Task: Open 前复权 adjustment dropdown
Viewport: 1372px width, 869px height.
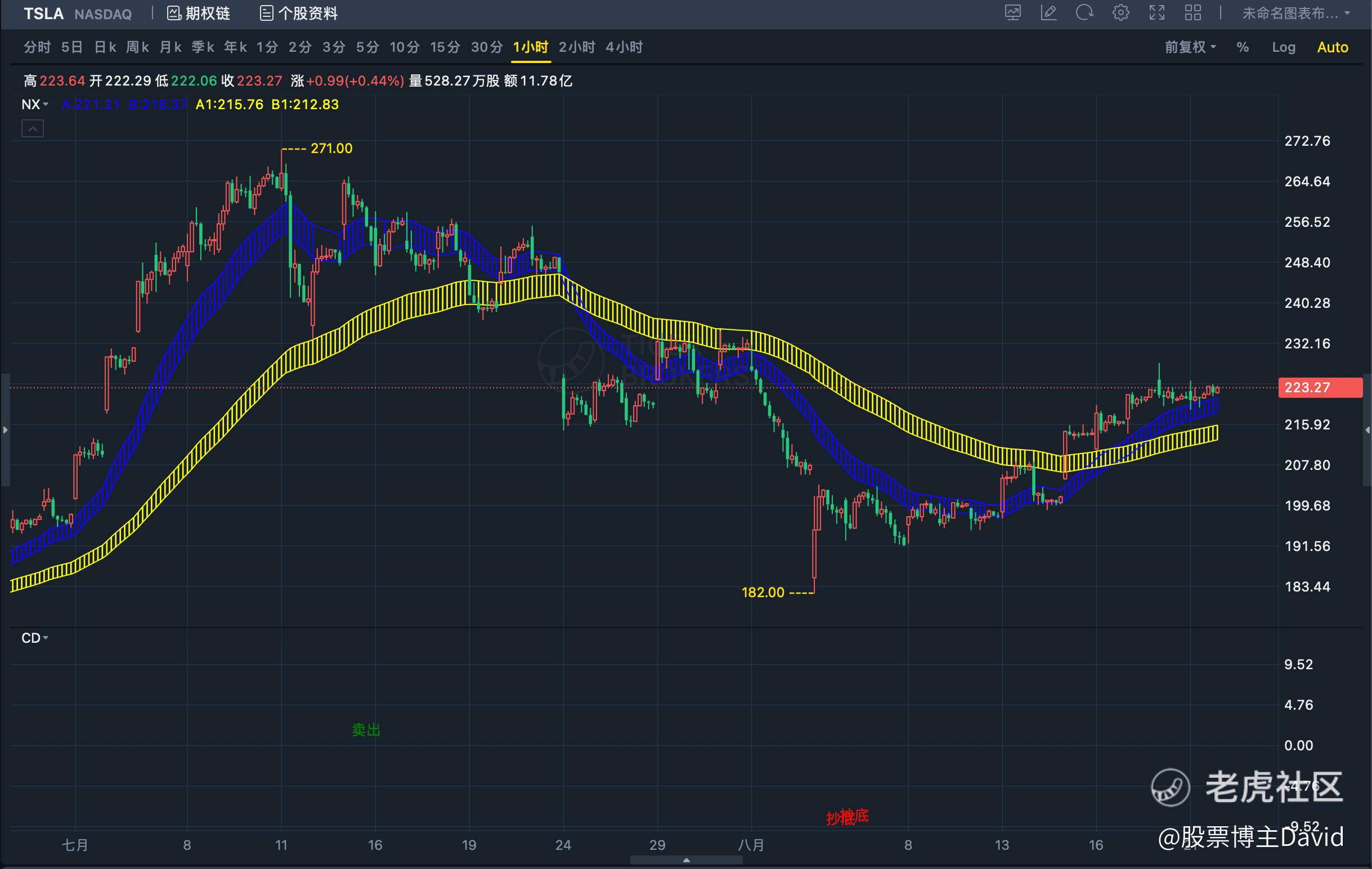Action: click(x=1190, y=47)
